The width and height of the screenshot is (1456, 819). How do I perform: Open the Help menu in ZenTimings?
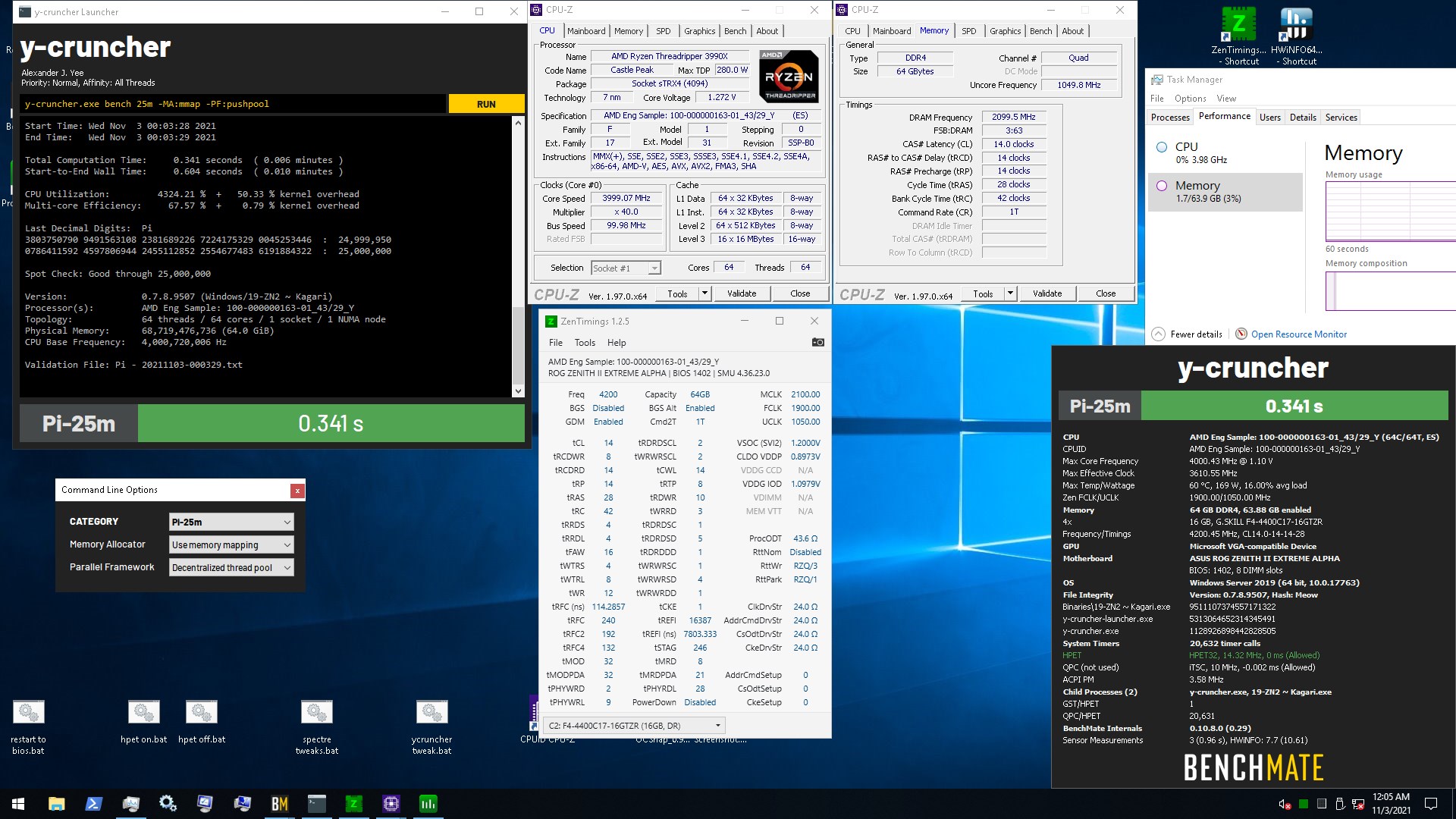click(617, 343)
